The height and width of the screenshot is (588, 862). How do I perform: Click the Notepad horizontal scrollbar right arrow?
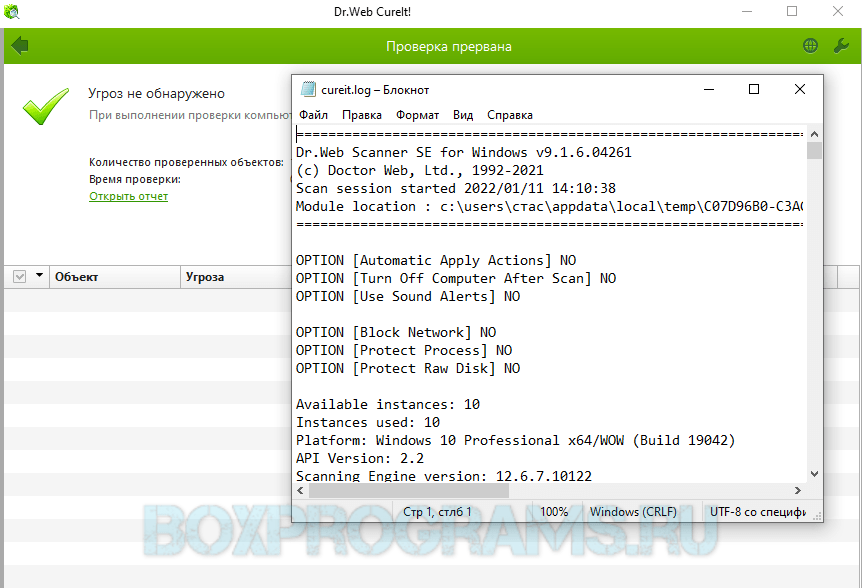(x=797, y=491)
